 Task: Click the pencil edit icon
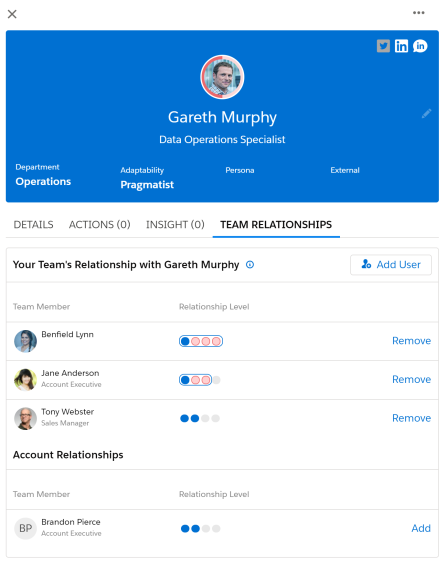[427, 114]
